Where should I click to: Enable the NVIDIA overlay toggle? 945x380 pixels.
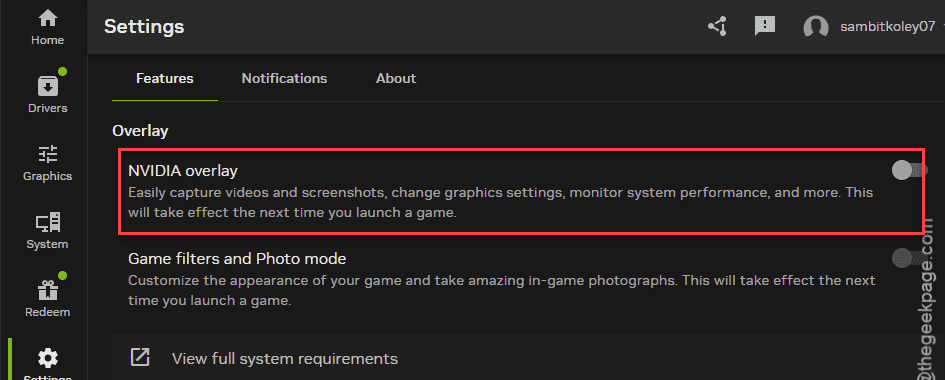click(909, 171)
